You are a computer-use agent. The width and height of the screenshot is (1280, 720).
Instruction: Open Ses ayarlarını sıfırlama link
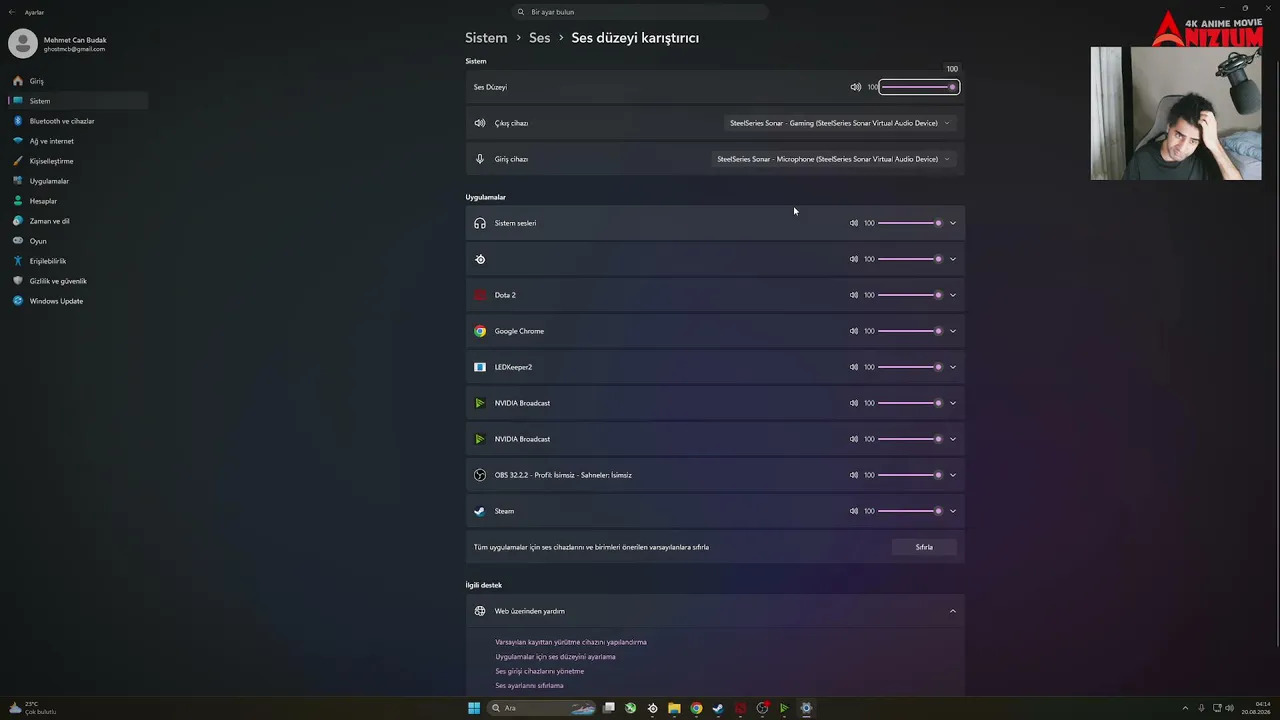click(x=529, y=686)
